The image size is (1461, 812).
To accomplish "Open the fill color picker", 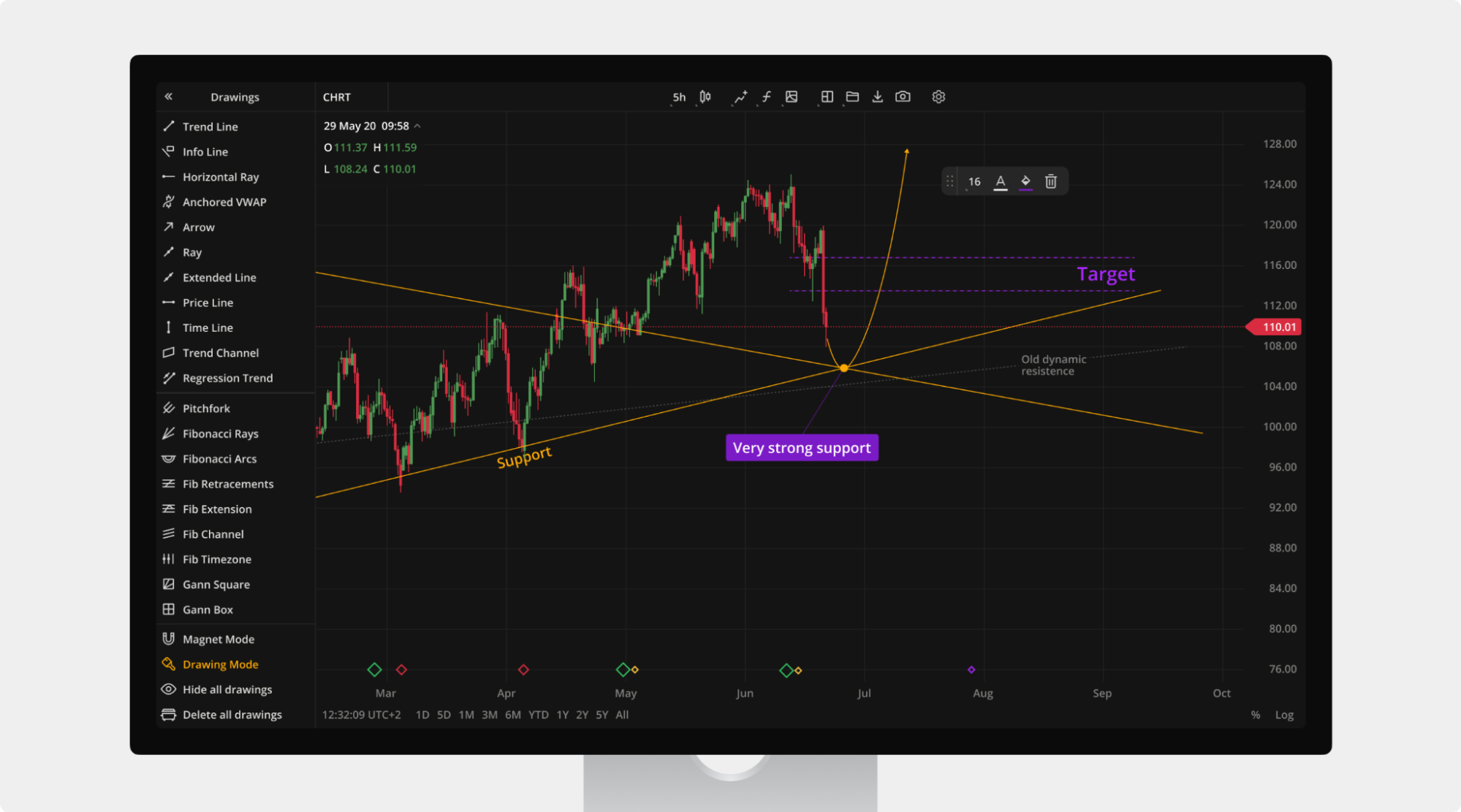I will pos(1025,181).
